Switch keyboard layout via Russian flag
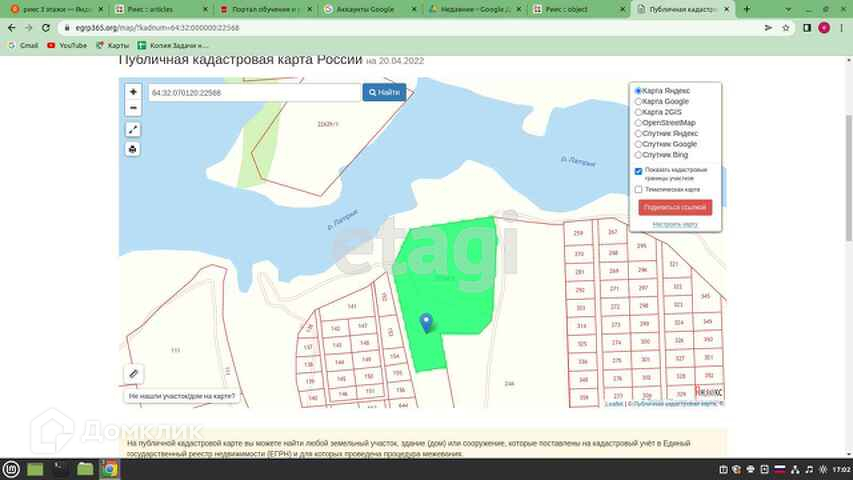The height and width of the screenshot is (480, 853). pyautogui.click(x=780, y=470)
